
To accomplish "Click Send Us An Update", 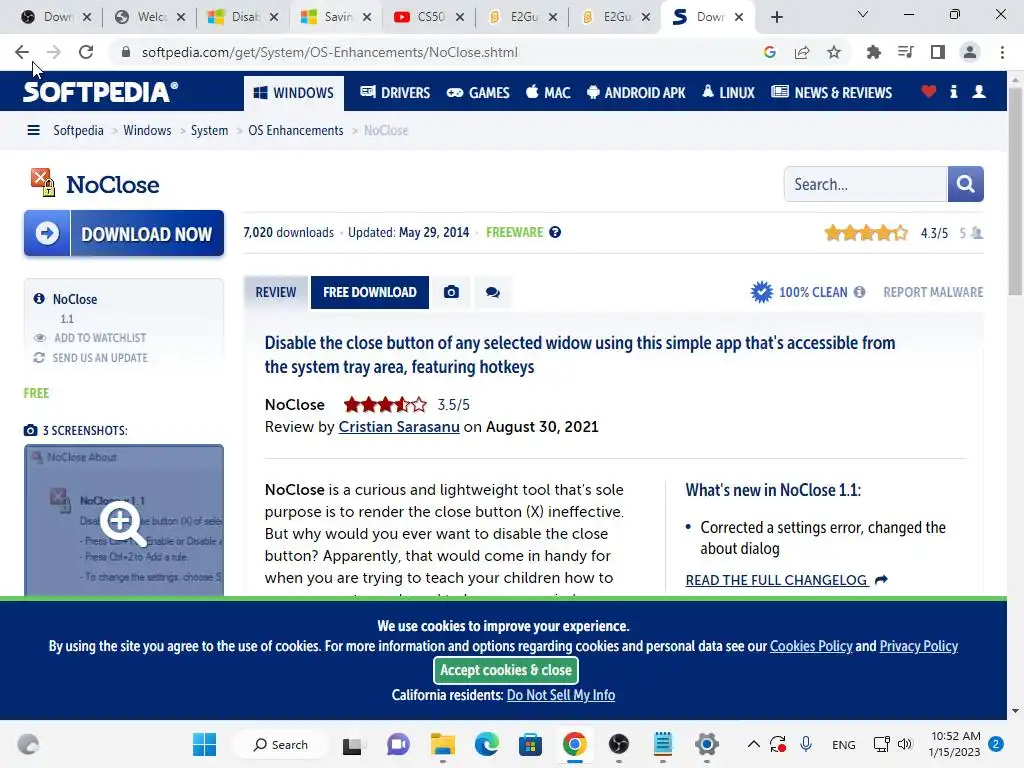I will point(100,358).
